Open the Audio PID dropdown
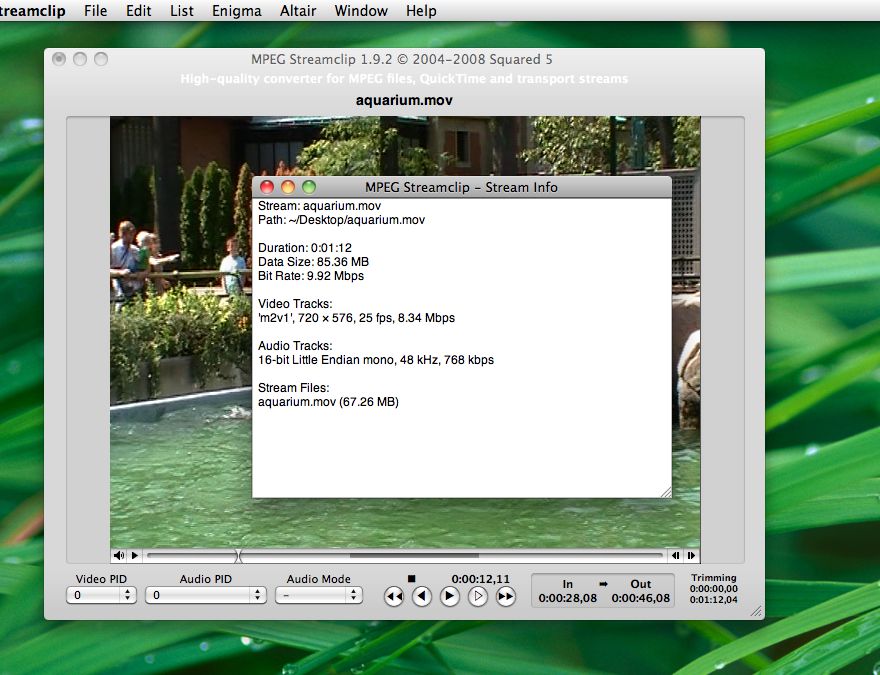The width and height of the screenshot is (880, 675). coord(205,595)
